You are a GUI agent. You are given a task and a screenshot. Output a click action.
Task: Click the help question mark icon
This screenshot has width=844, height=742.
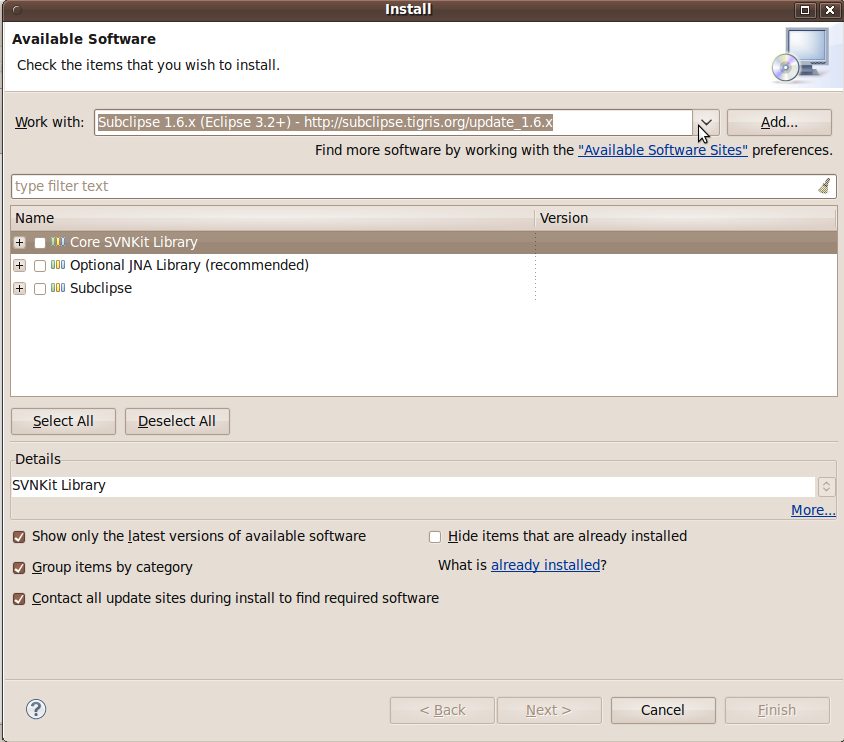[x=36, y=709]
